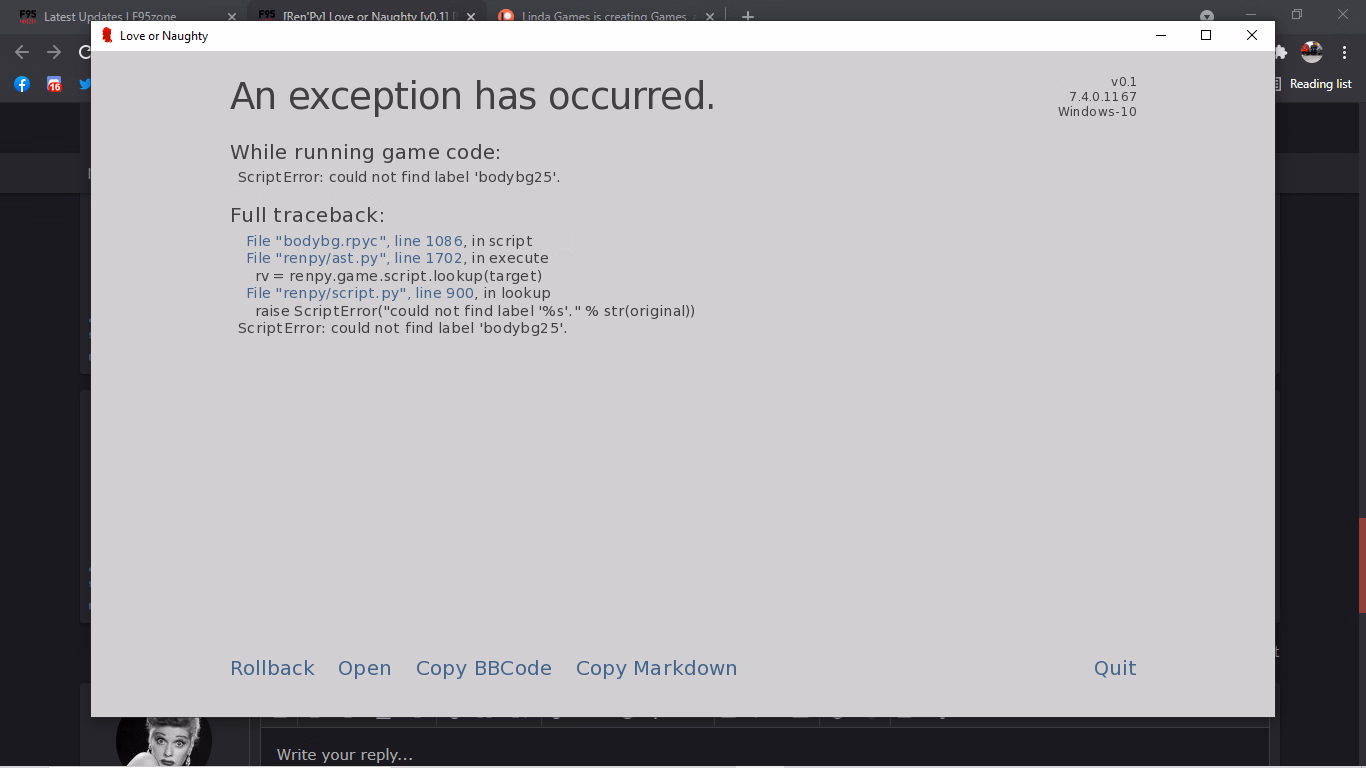Maximize the Love or Naughty window
Screen dimensions: 1366x768
[1206, 35]
